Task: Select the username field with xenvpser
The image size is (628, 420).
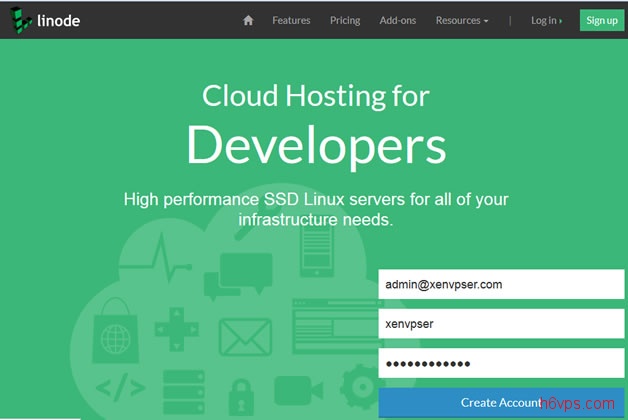Action: (501, 324)
